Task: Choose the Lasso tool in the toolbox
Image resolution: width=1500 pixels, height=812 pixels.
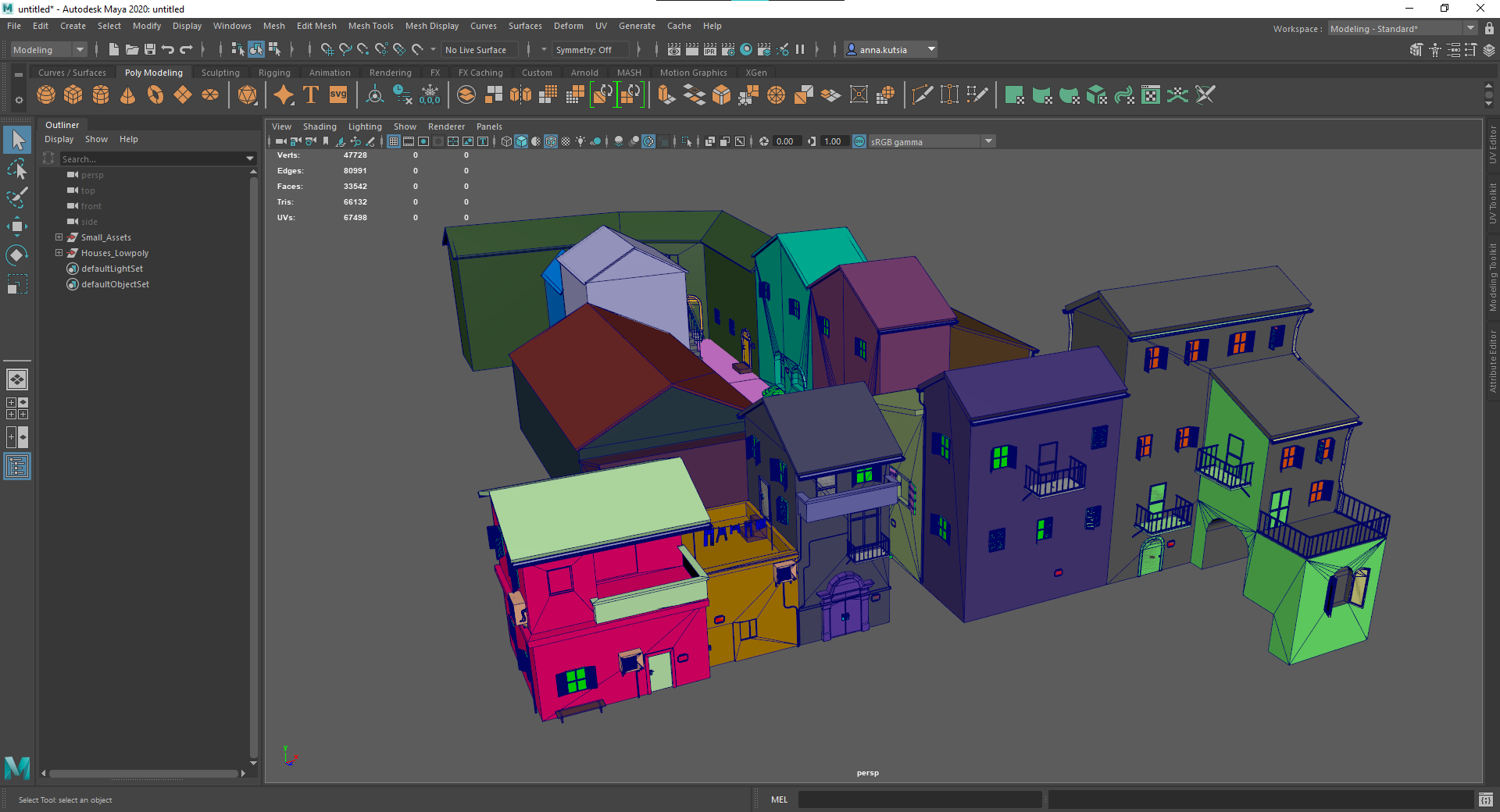Action: [17, 169]
